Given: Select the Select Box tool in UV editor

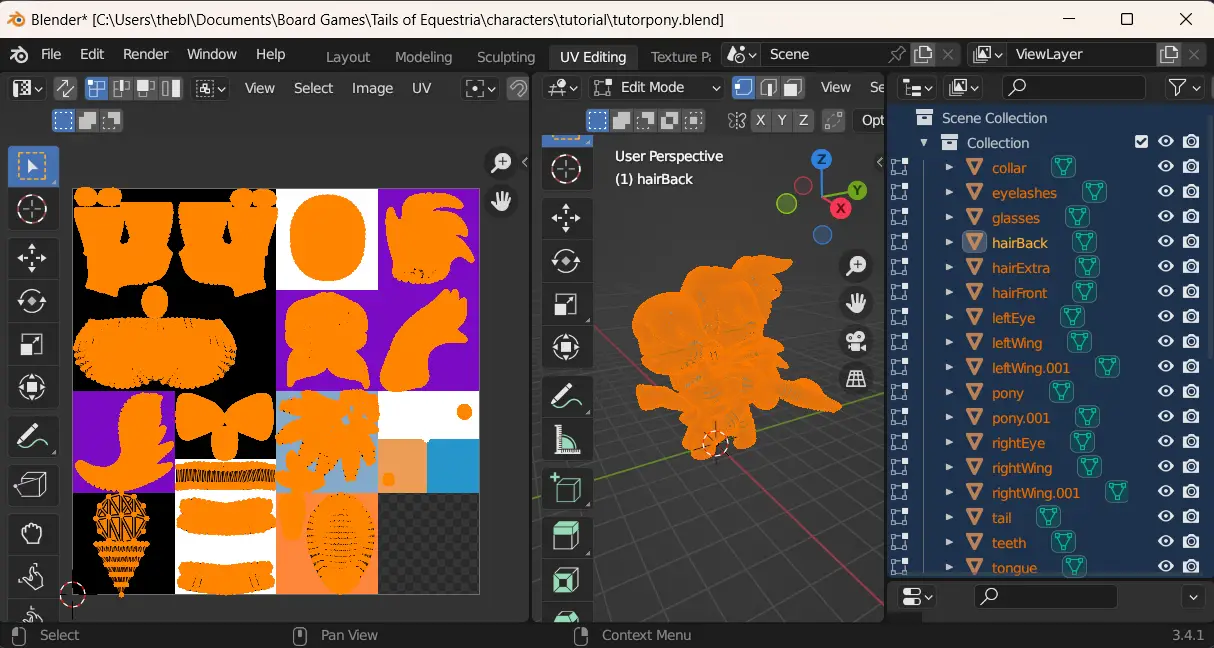Looking at the screenshot, I should [x=33, y=166].
